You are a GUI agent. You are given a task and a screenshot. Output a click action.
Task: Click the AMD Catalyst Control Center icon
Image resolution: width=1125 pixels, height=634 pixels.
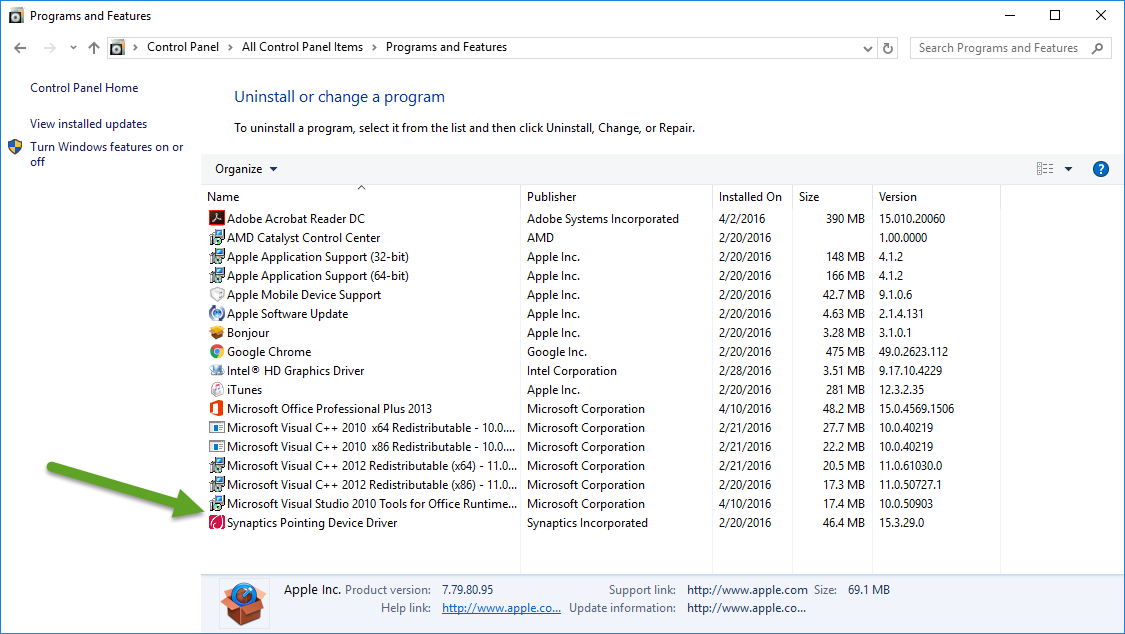click(x=216, y=237)
